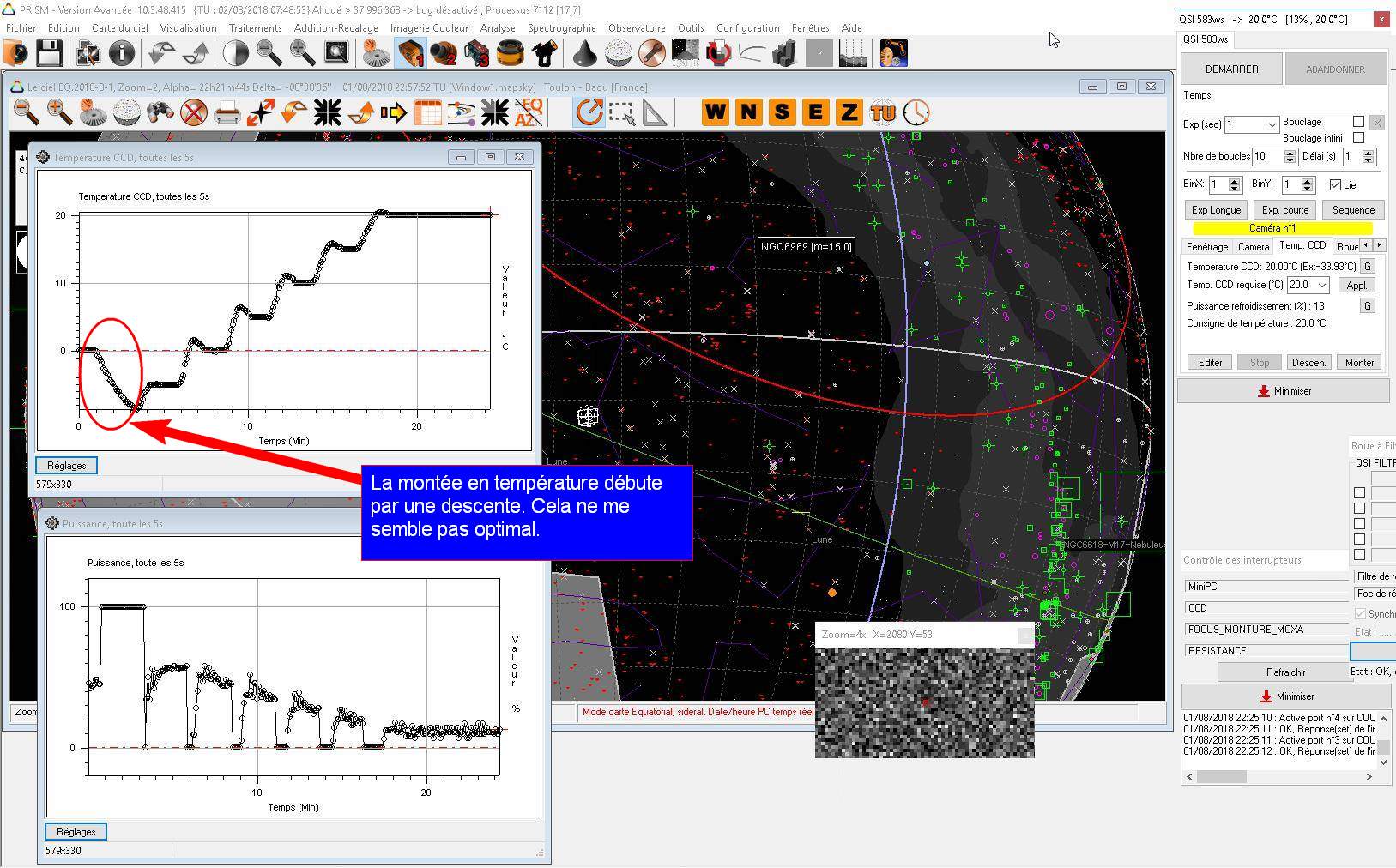Click the floppy disk save icon
Screen dimensions: 1396x868
(x=50, y=54)
